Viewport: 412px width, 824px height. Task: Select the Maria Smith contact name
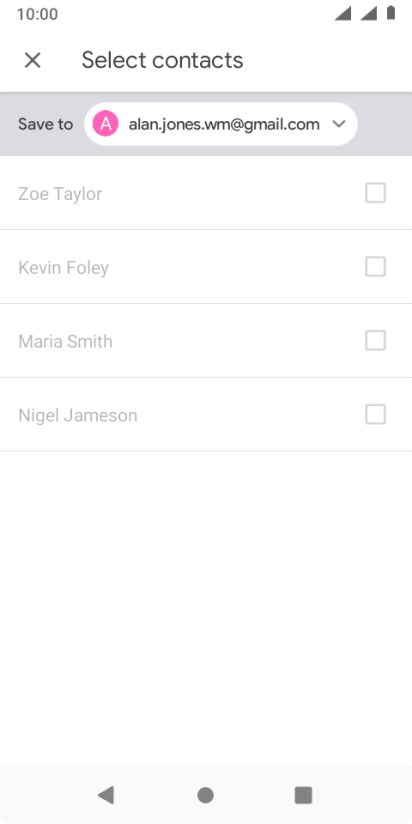coord(65,342)
